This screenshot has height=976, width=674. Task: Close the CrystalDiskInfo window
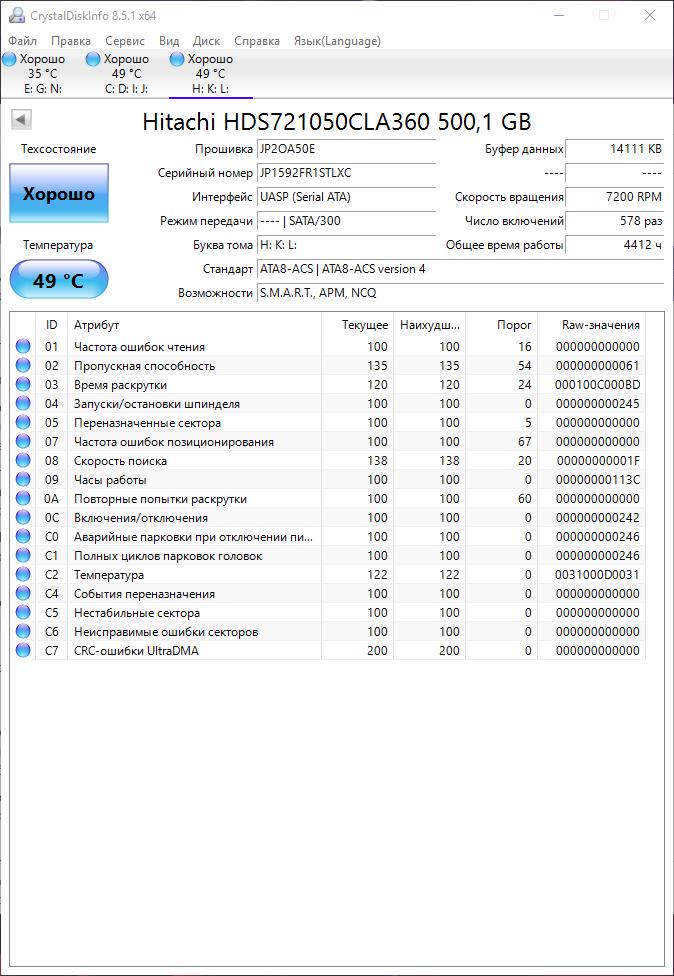(x=650, y=16)
